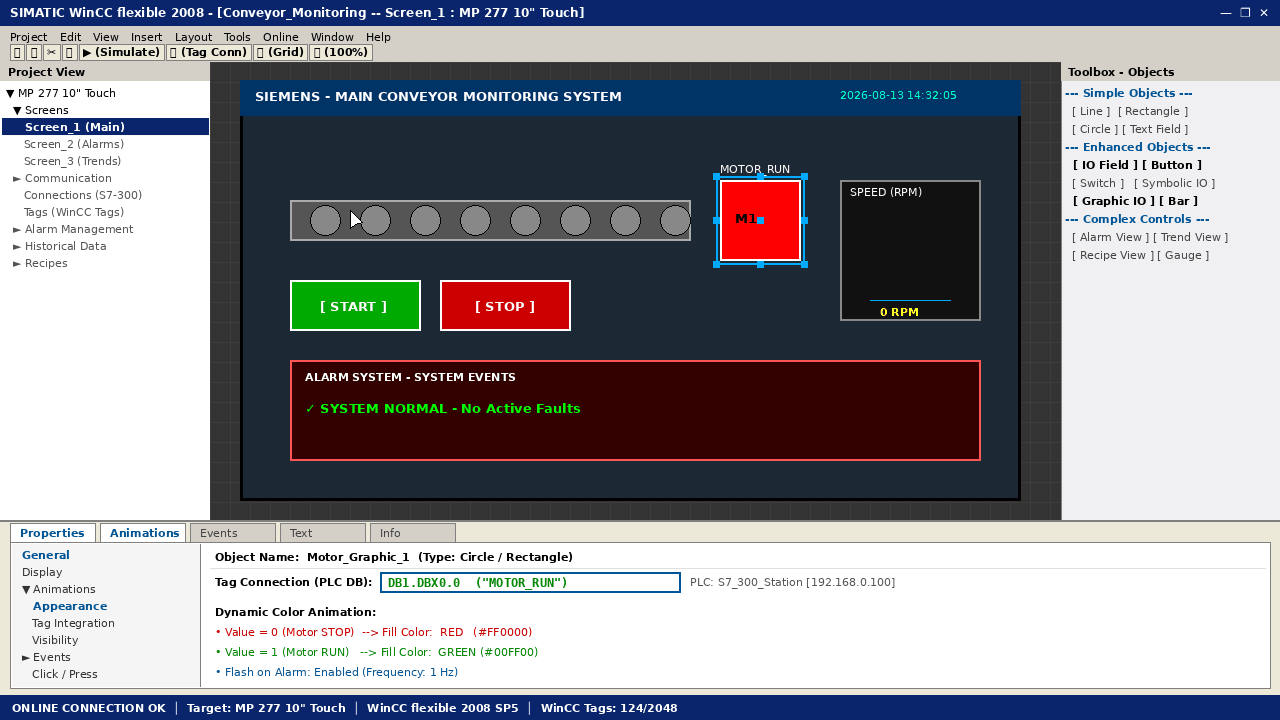Pick Gauge control in Toolbox
1280x720 pixels.
tap(1183, 255)
